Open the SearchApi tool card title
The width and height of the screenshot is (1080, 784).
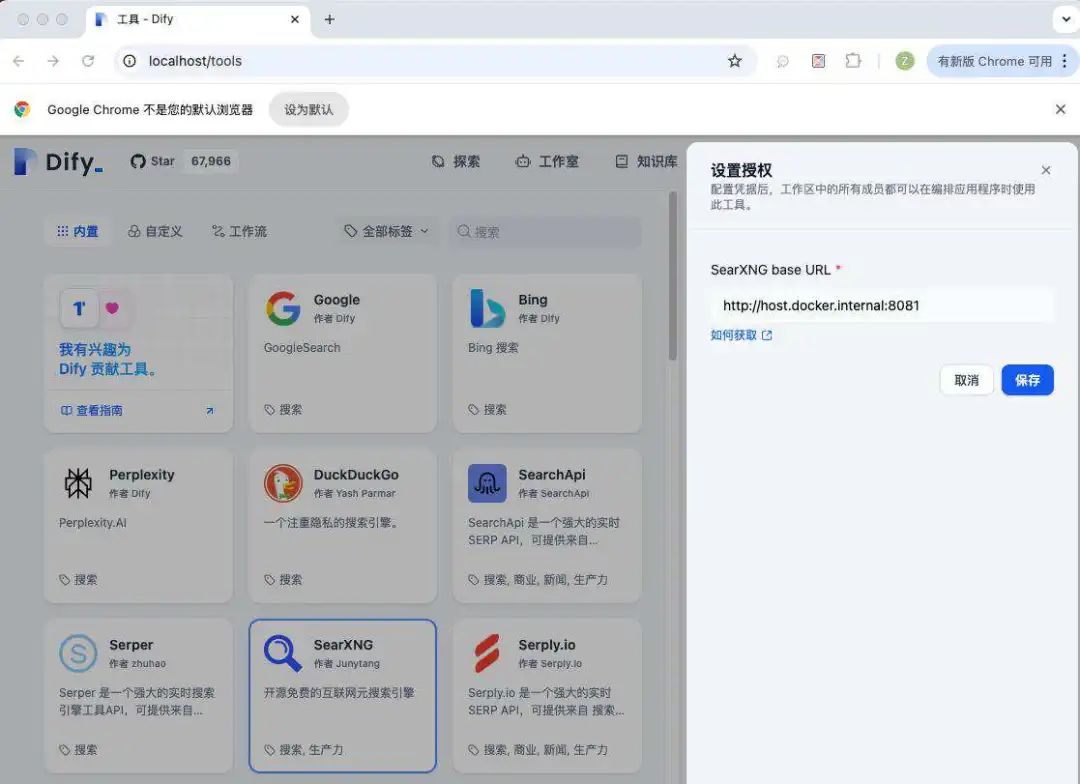pyautogui.click(x=552, y=475)
